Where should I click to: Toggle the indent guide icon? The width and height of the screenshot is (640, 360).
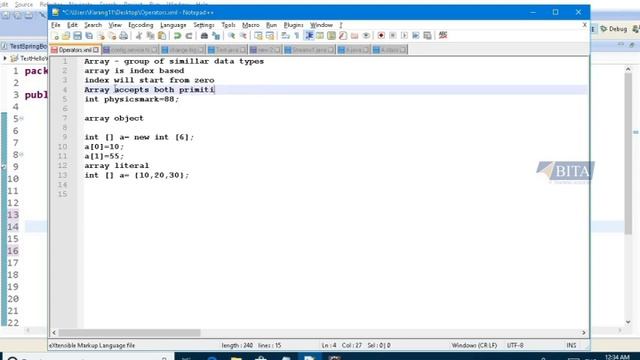click(x=309, y=36)
